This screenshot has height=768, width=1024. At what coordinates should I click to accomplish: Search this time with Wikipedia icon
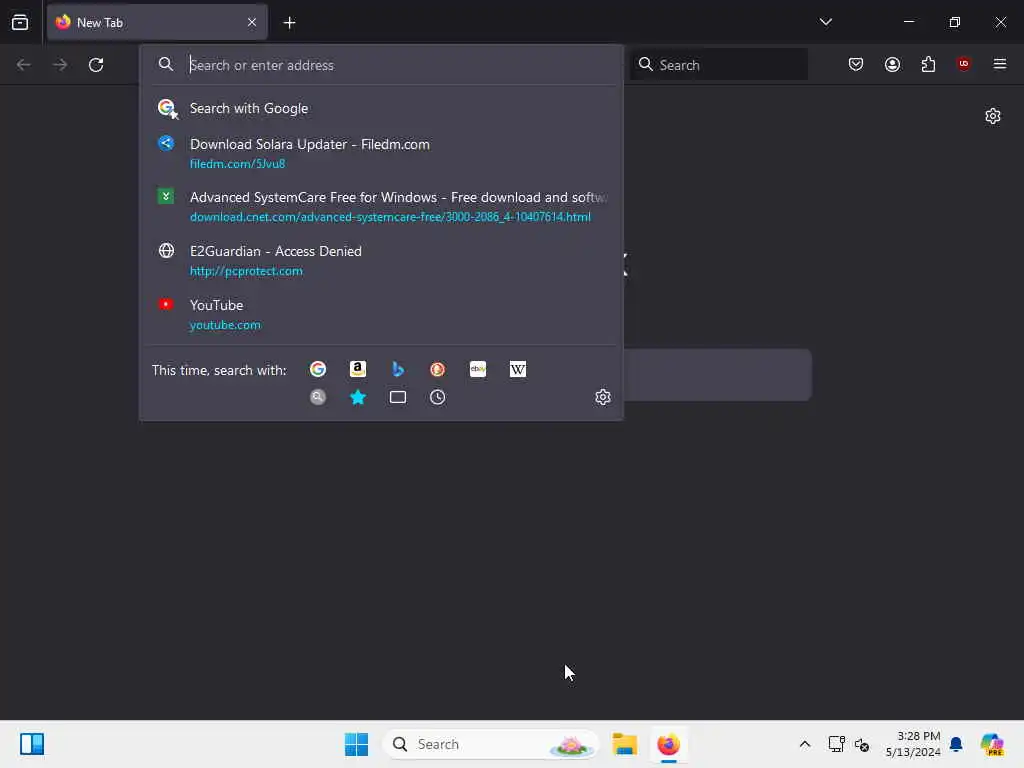coord(517,370)
